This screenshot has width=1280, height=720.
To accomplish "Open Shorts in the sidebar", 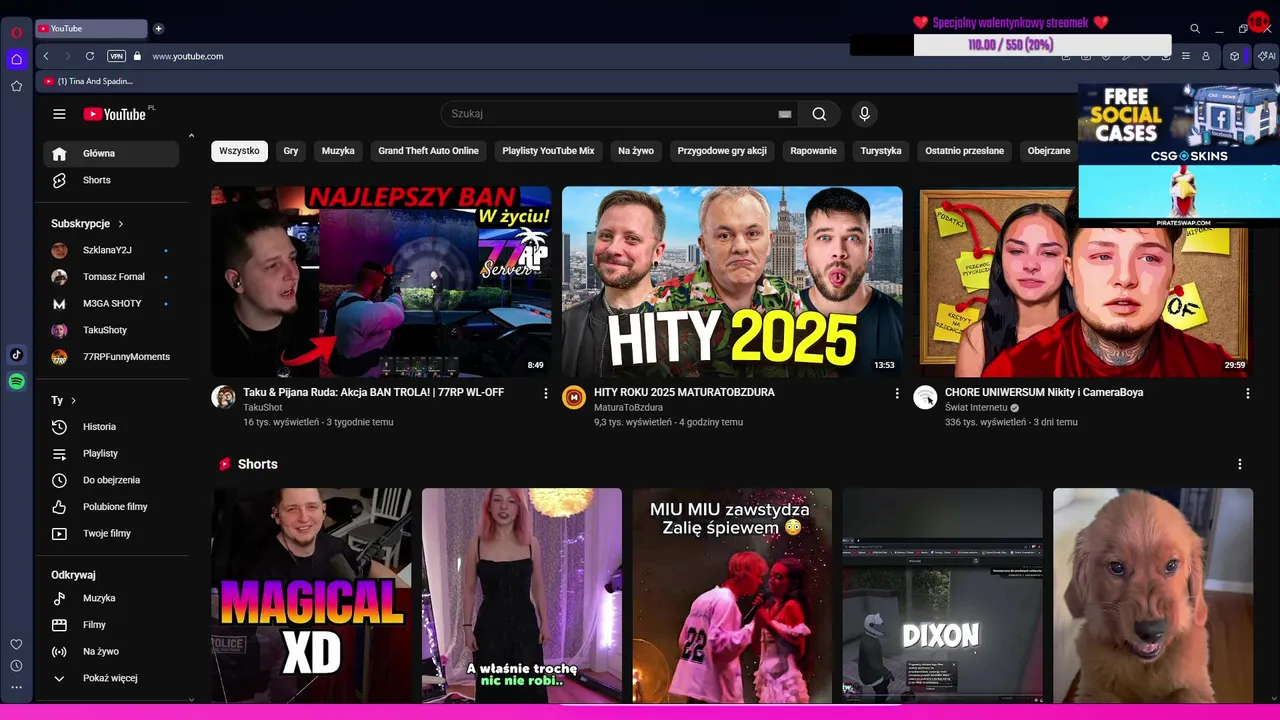I will (x=111, y=180).
